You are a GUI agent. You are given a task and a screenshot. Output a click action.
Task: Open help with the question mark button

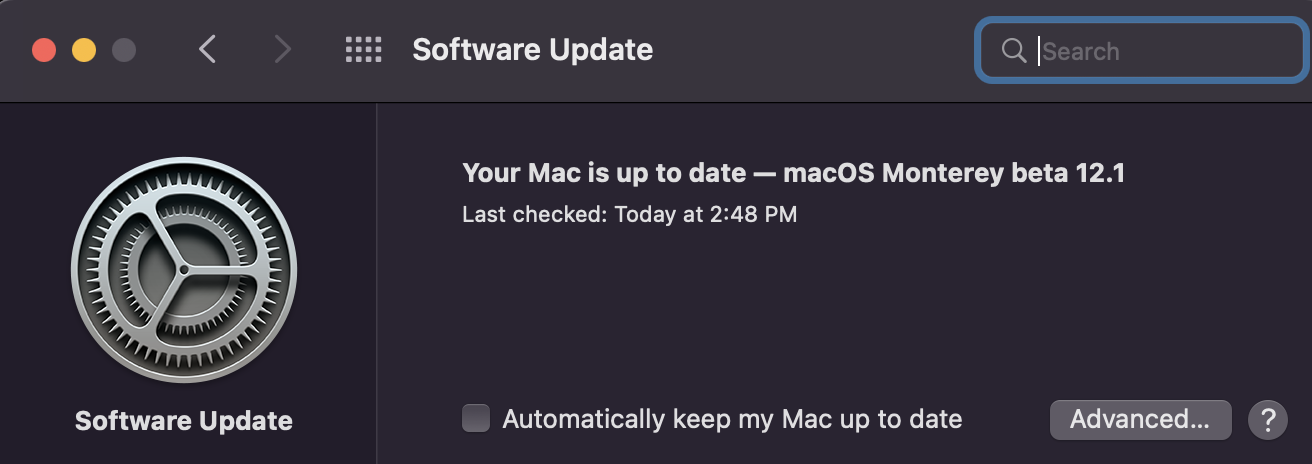click(1267, 419)
